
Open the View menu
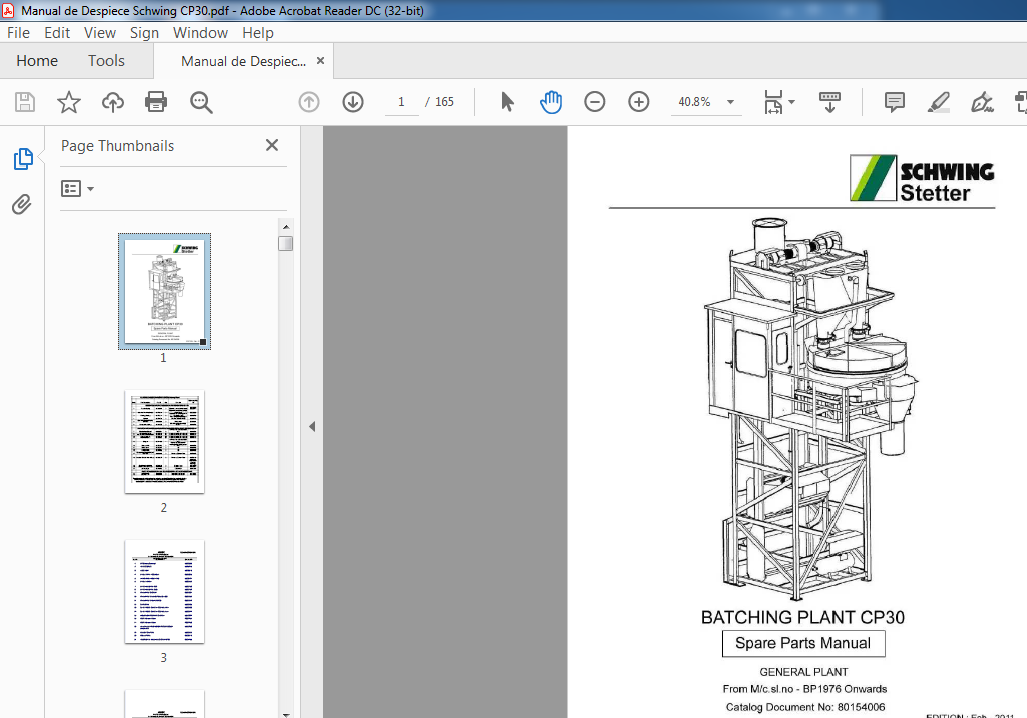tap(100, 33)
